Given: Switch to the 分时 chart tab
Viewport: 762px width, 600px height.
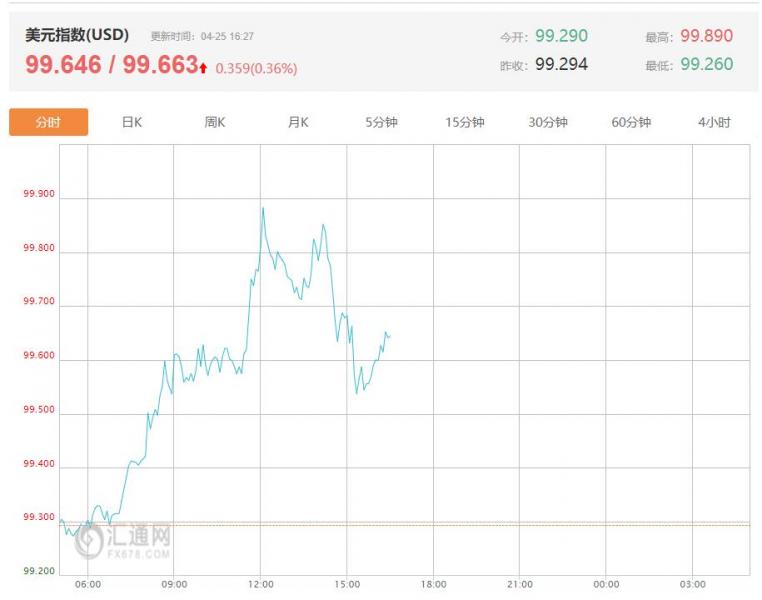Looking at the screenshot, I should coord(48,122).
